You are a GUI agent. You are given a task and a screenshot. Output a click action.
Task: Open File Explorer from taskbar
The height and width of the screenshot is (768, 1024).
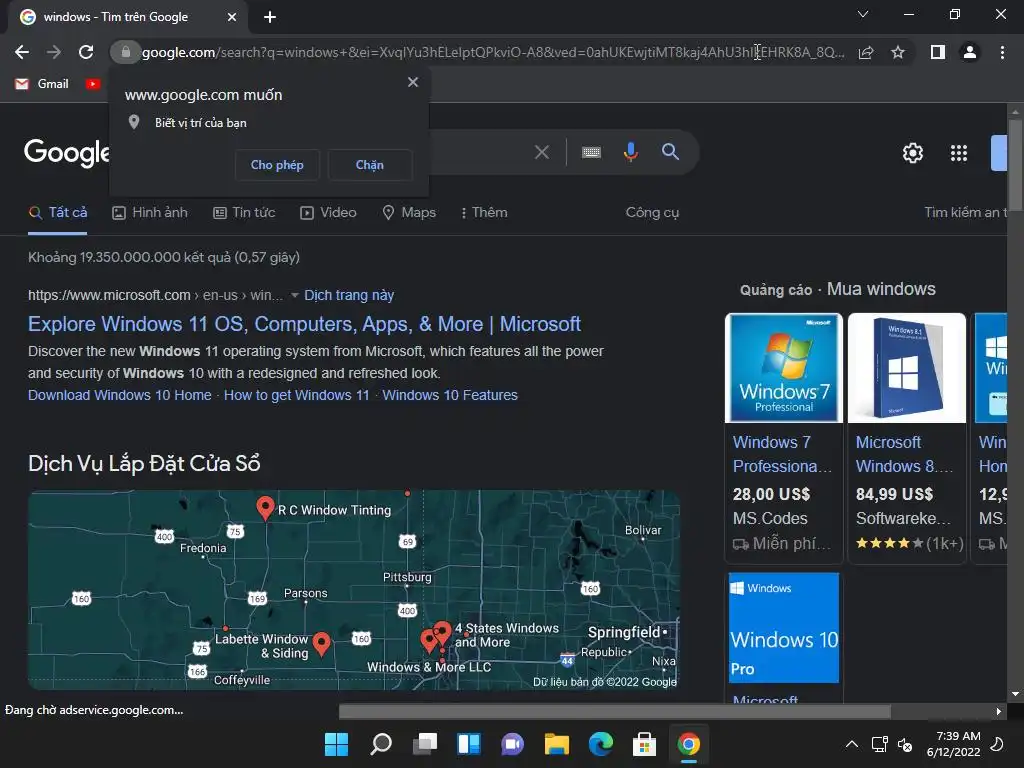pyautogui.click(x=556, y=744)
